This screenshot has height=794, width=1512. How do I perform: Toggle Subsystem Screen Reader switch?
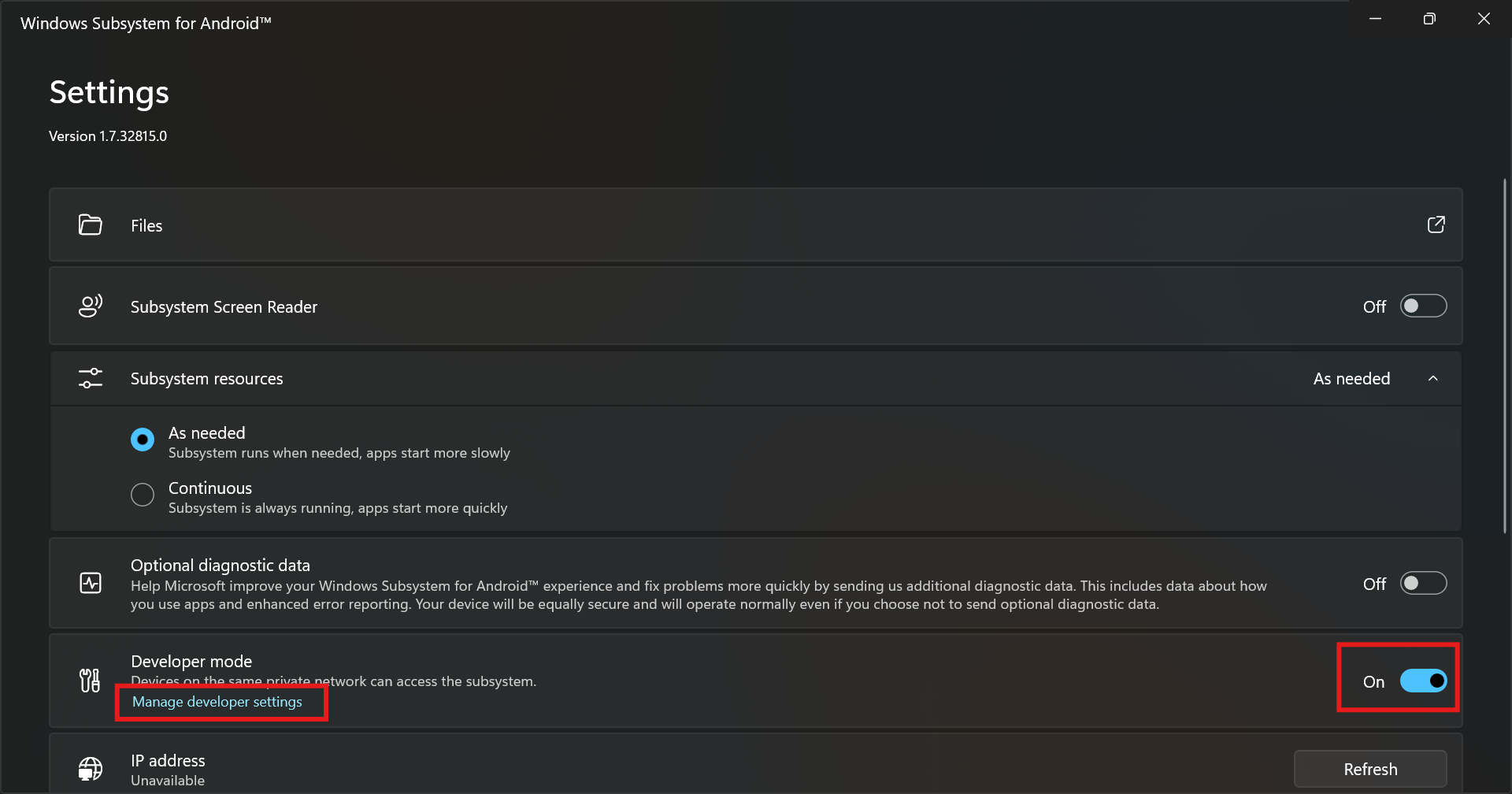pos(1423,306)
